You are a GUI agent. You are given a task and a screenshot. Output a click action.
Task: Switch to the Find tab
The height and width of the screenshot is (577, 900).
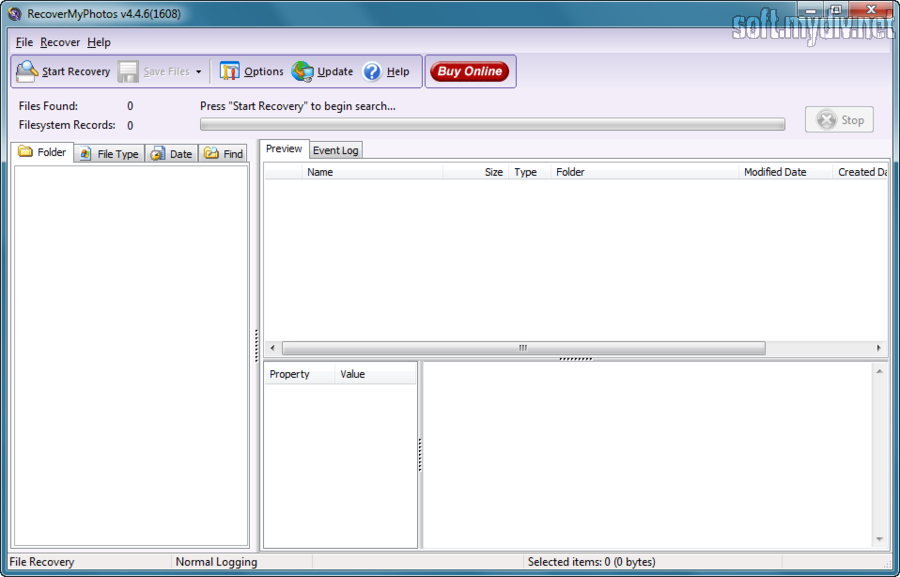[223, 154]
